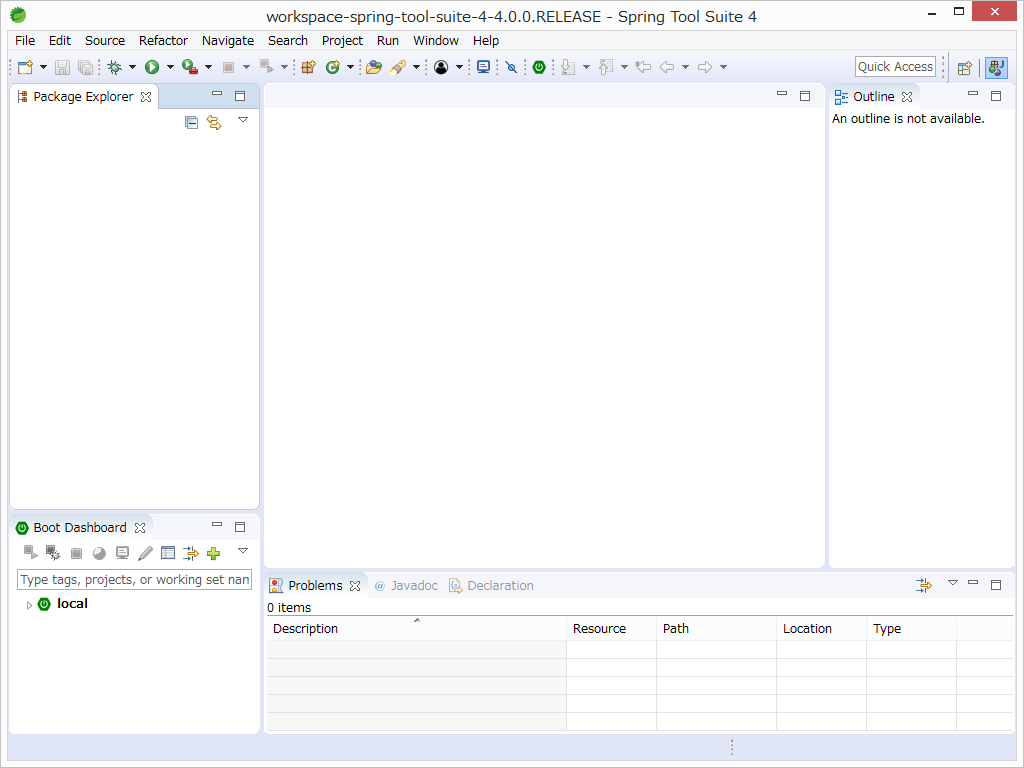The image size is (1024, 768).
Task: Open a console with the monitor icon
Action: coord(483,67)
